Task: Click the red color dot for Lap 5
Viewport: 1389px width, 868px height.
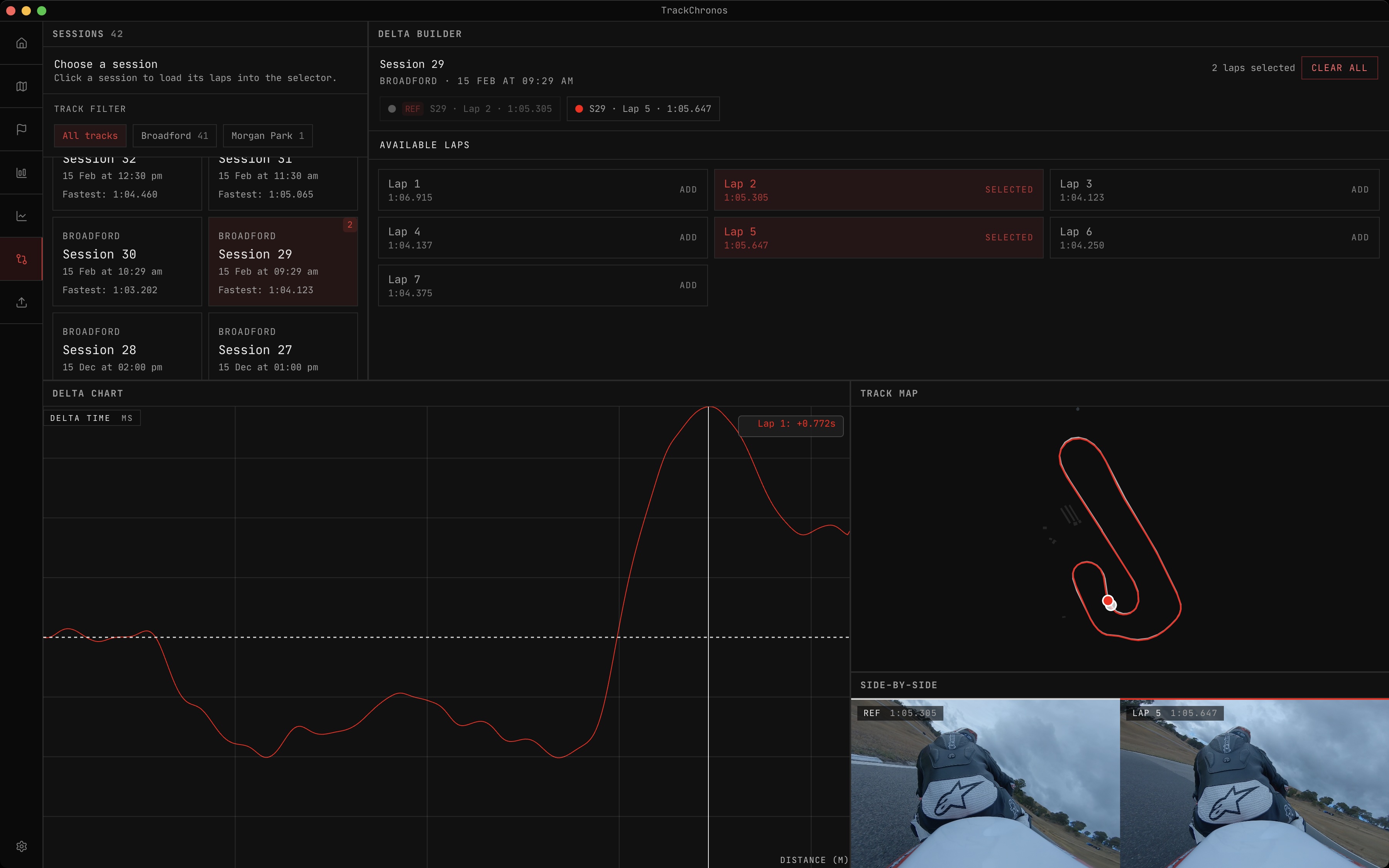Action: coord(579,108)
